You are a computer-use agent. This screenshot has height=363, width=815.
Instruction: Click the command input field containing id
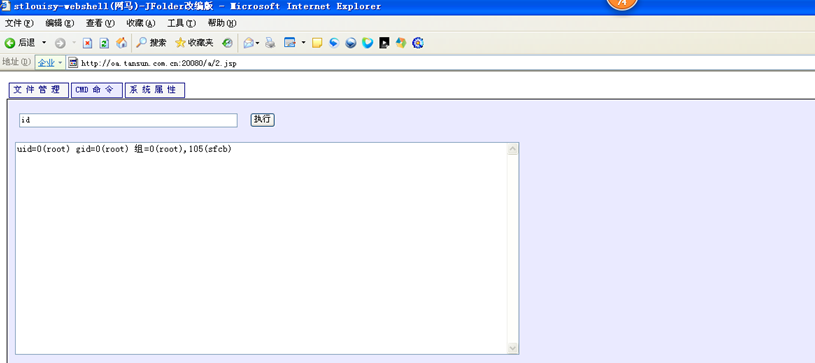pos(128,120)
